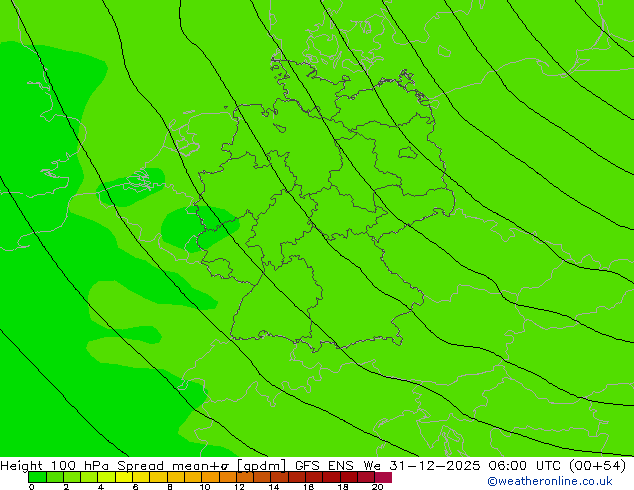Click the bright green legend swatch at 0

[37, 477]
